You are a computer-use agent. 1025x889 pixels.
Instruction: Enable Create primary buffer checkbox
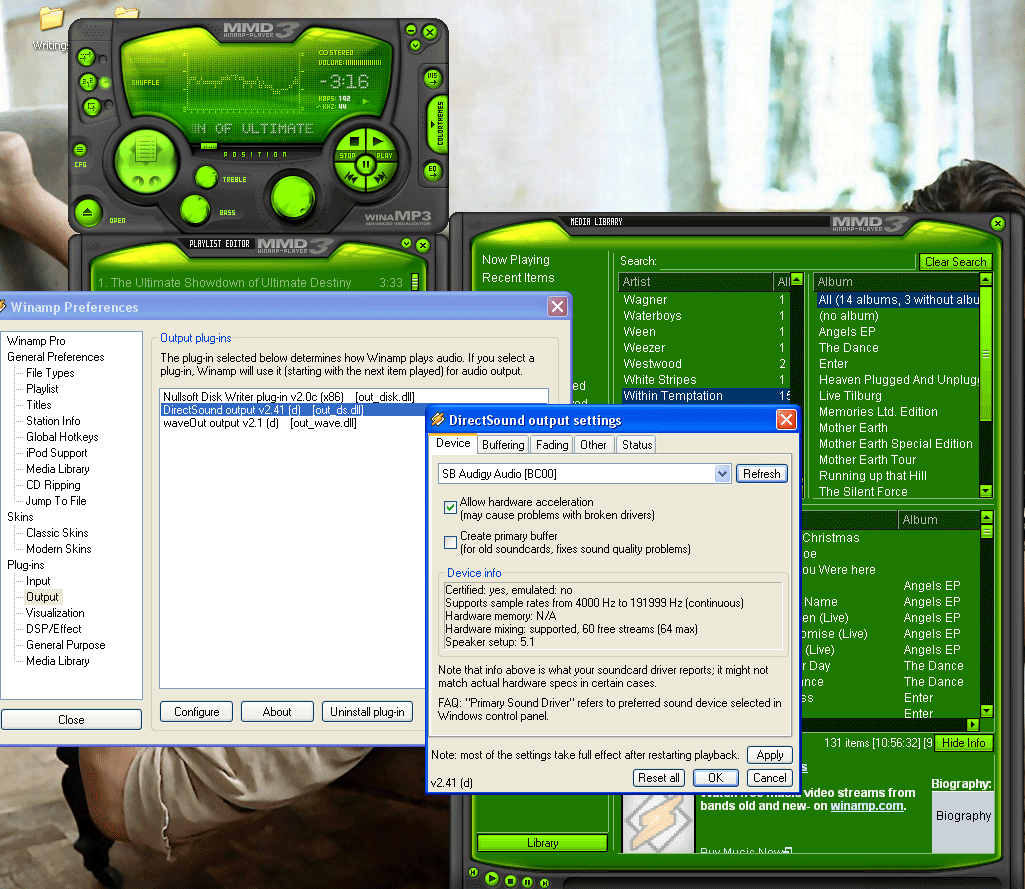[x=450, y=542]
